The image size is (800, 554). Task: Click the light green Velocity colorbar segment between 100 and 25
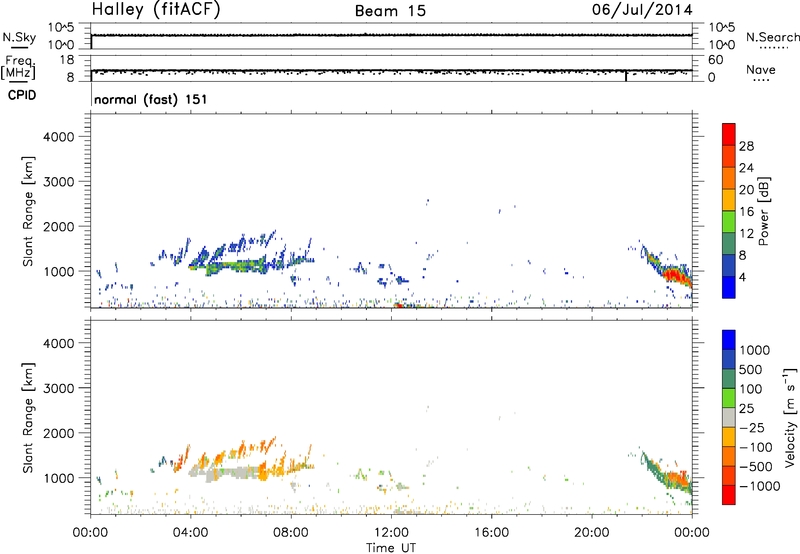pos(729,398)
